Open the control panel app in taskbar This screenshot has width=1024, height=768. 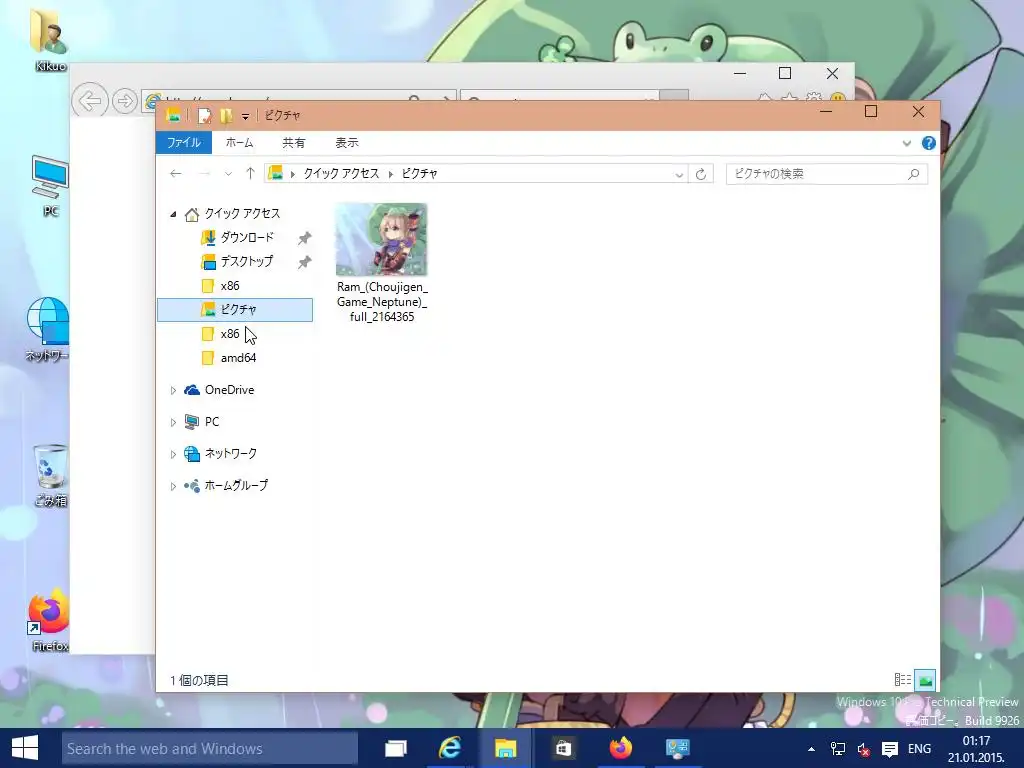677,748
